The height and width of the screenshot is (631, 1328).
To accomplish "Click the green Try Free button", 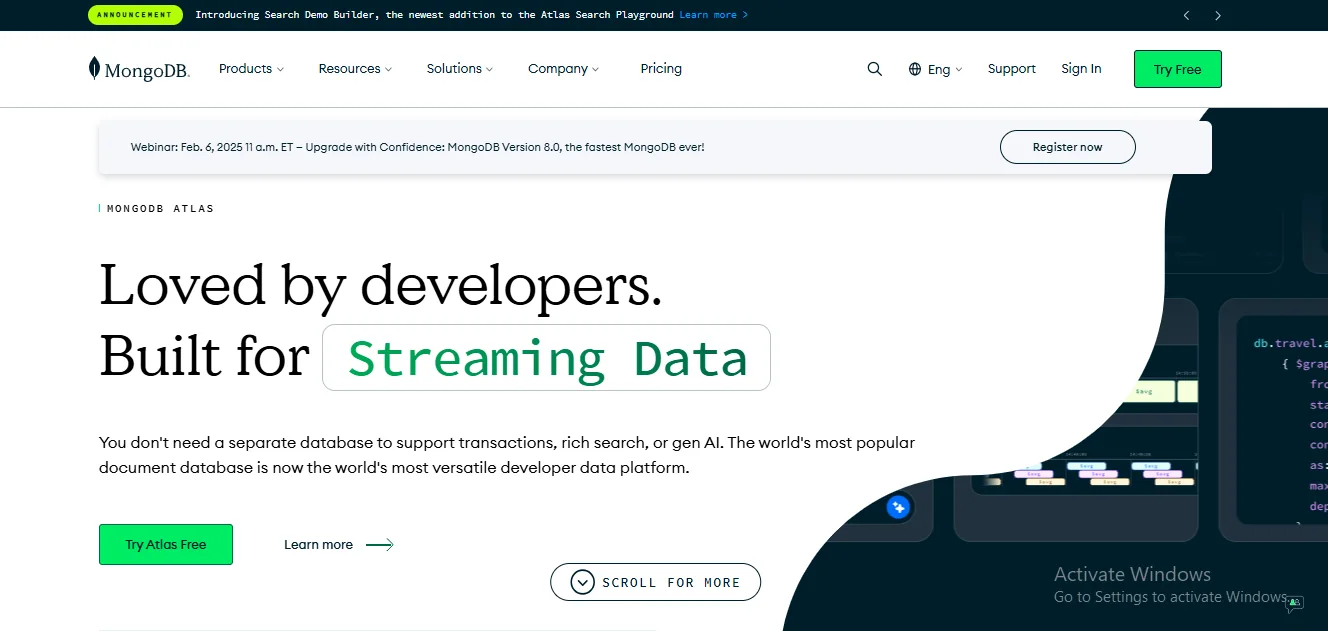I will point(1177,69).
